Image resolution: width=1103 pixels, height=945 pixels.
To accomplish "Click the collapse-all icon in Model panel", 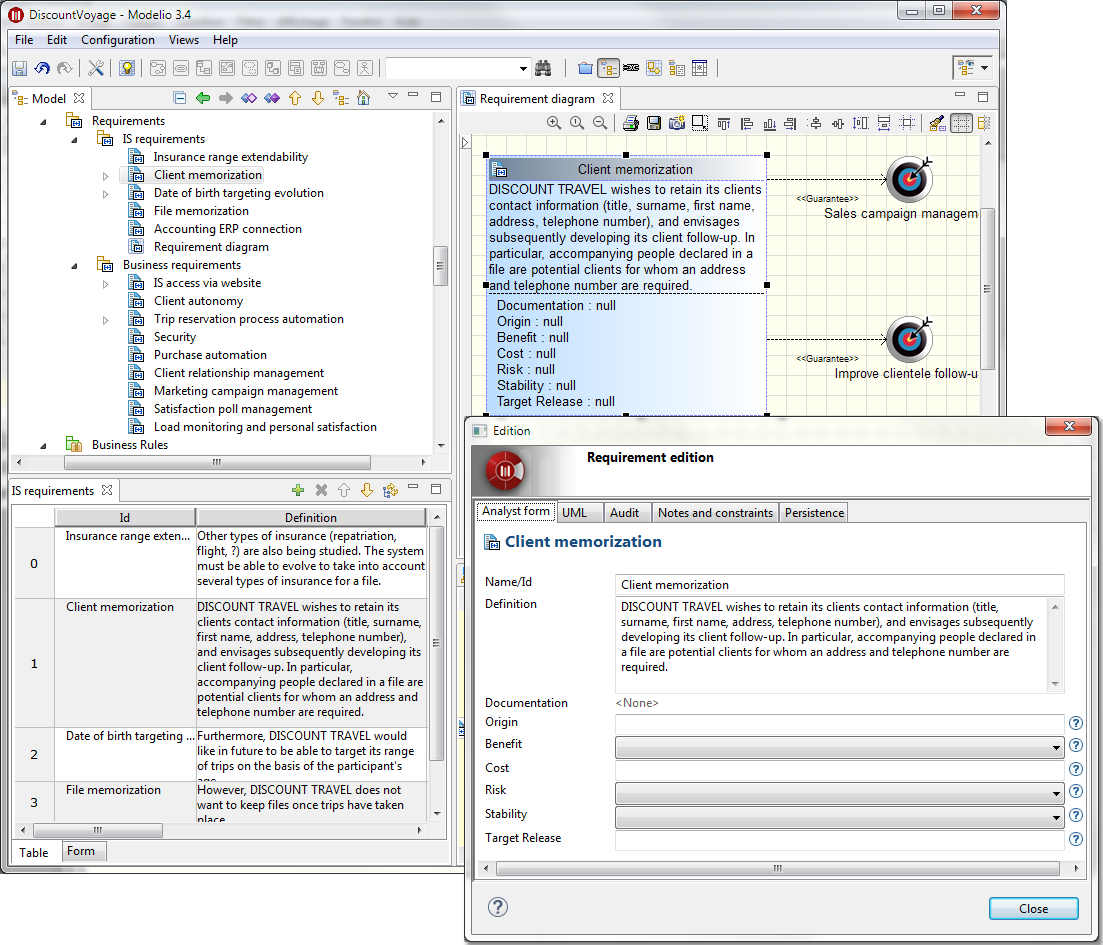I will coord(179,98).
